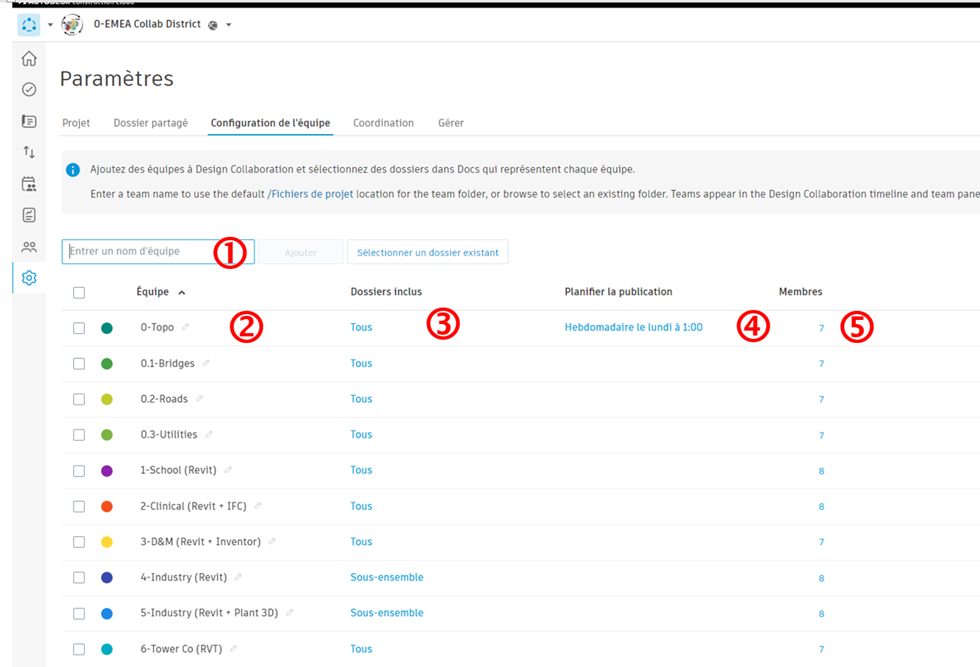The height and width of the screenshot is (667, 980).
Task: Check the 5-Industry (Revit + Plant 3D) row
Action: [79, 614]
